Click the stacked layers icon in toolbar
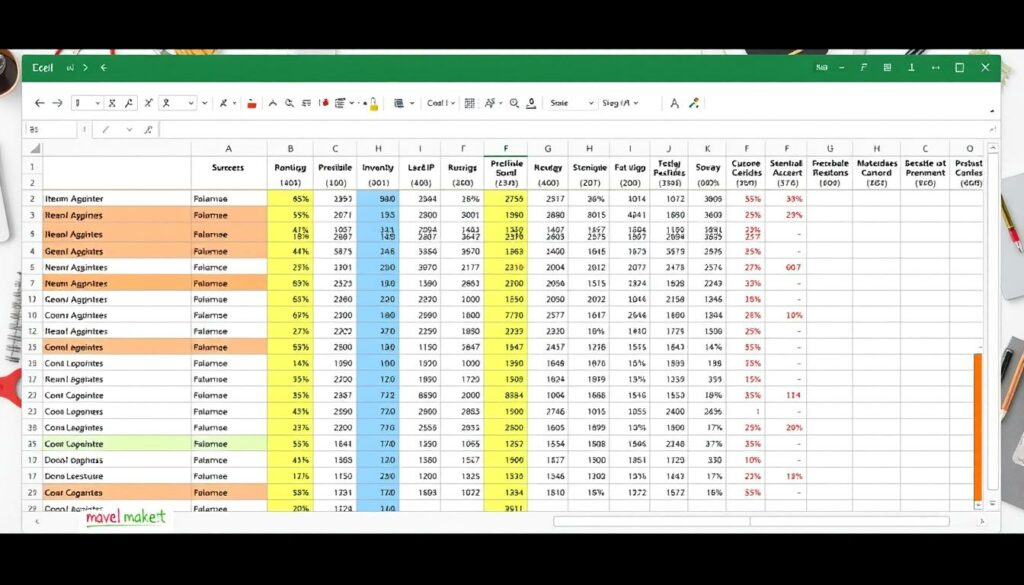The height and width of the screenshot is (585, 1024). [398, 103]
